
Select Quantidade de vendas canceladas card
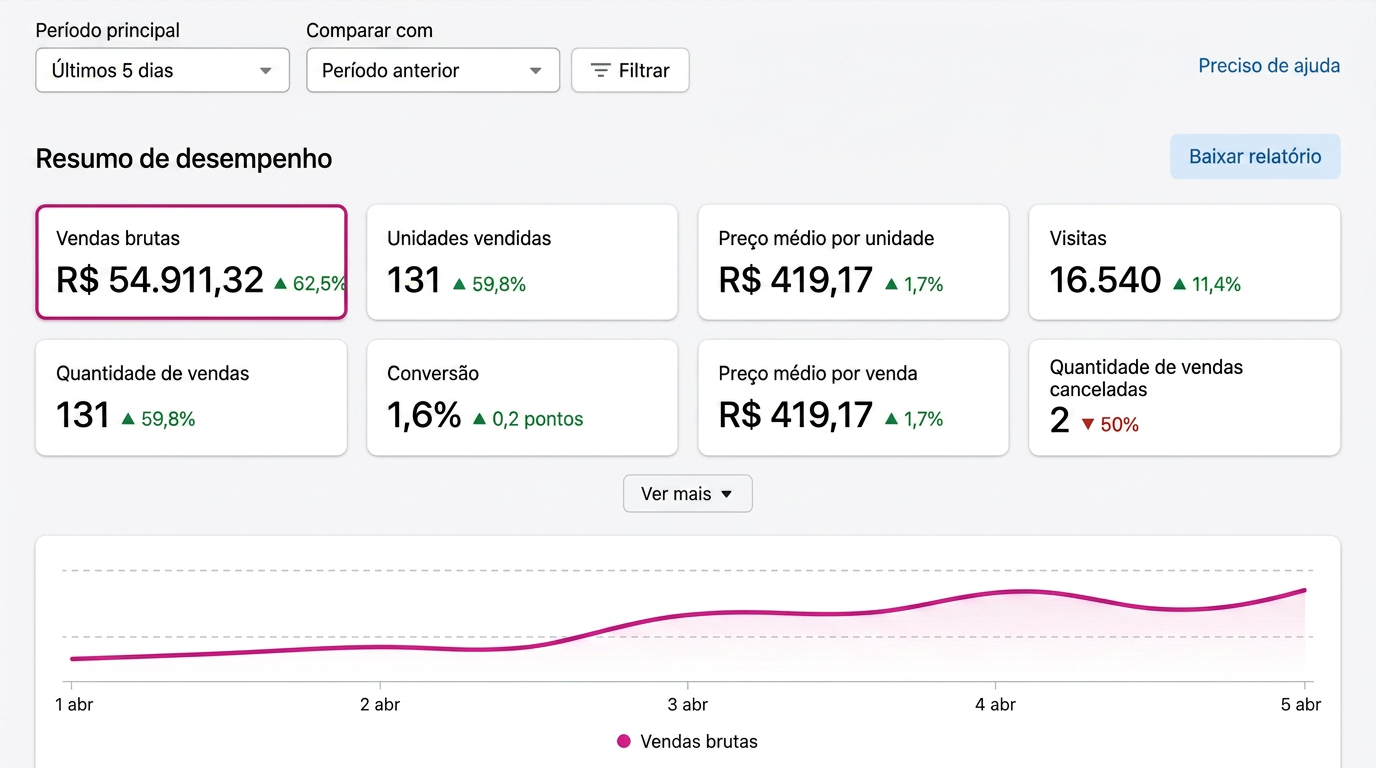point(1184,397)
